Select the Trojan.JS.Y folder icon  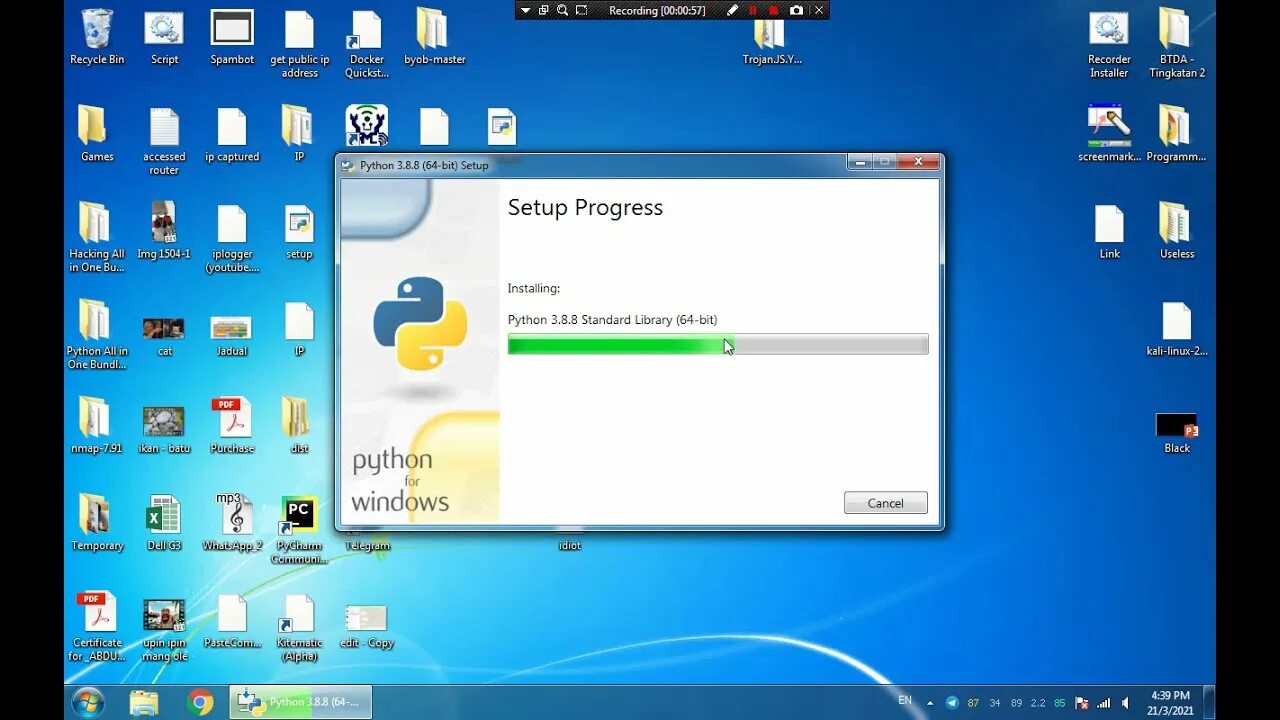(772, 42)
